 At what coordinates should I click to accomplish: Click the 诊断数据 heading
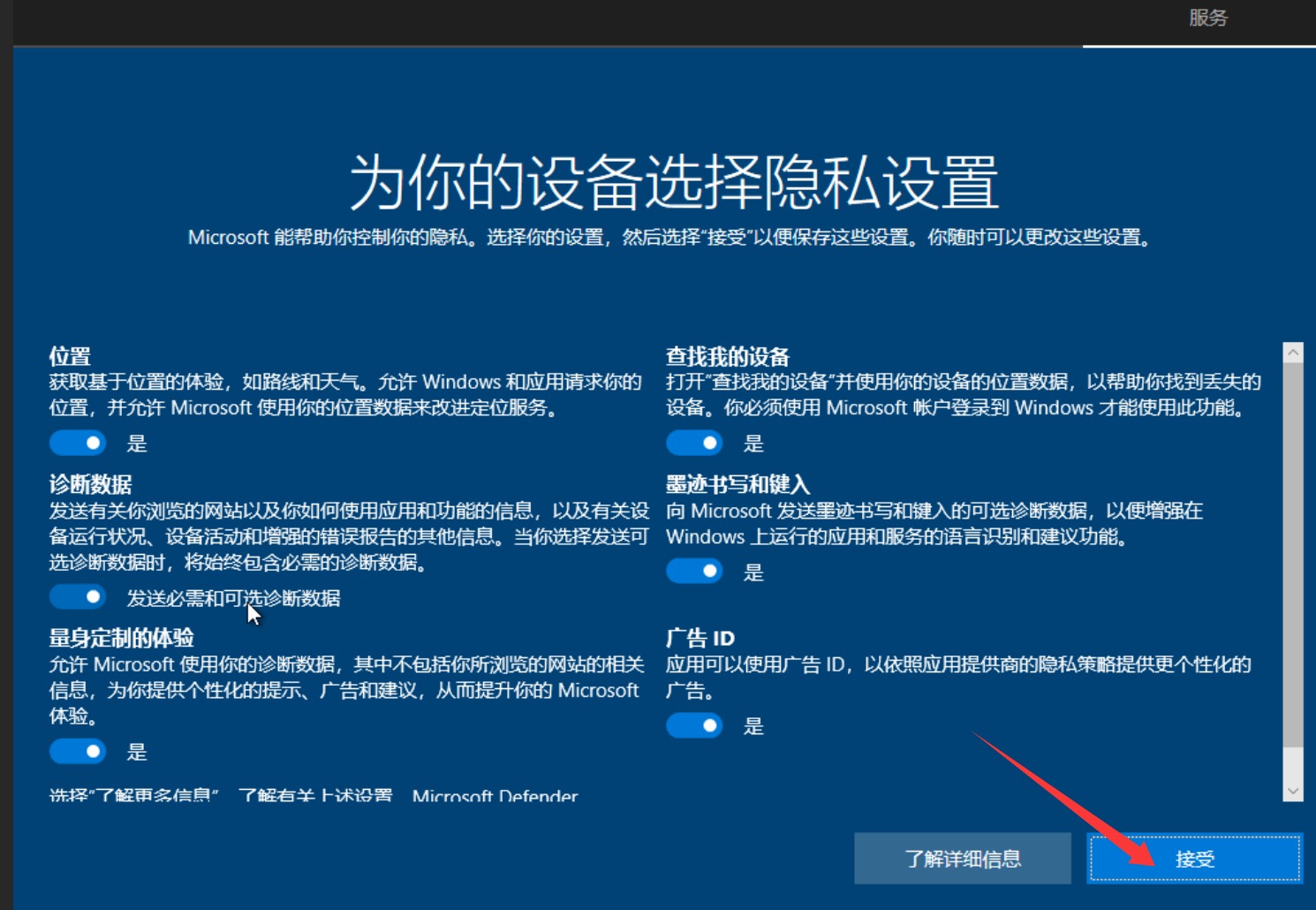point(90,484)
